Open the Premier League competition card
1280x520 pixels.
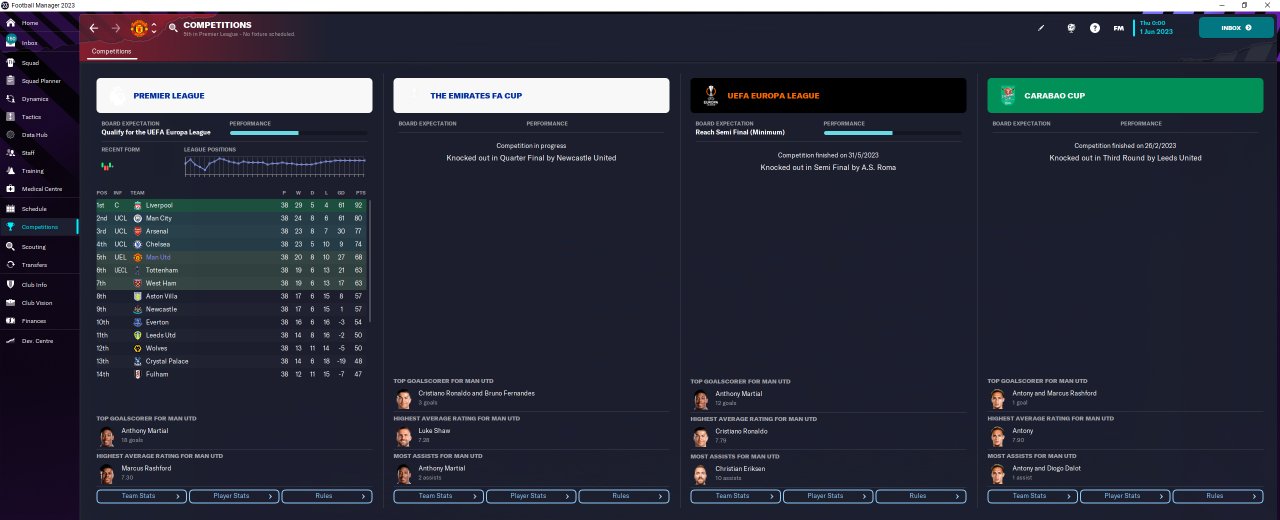[234, 95]
